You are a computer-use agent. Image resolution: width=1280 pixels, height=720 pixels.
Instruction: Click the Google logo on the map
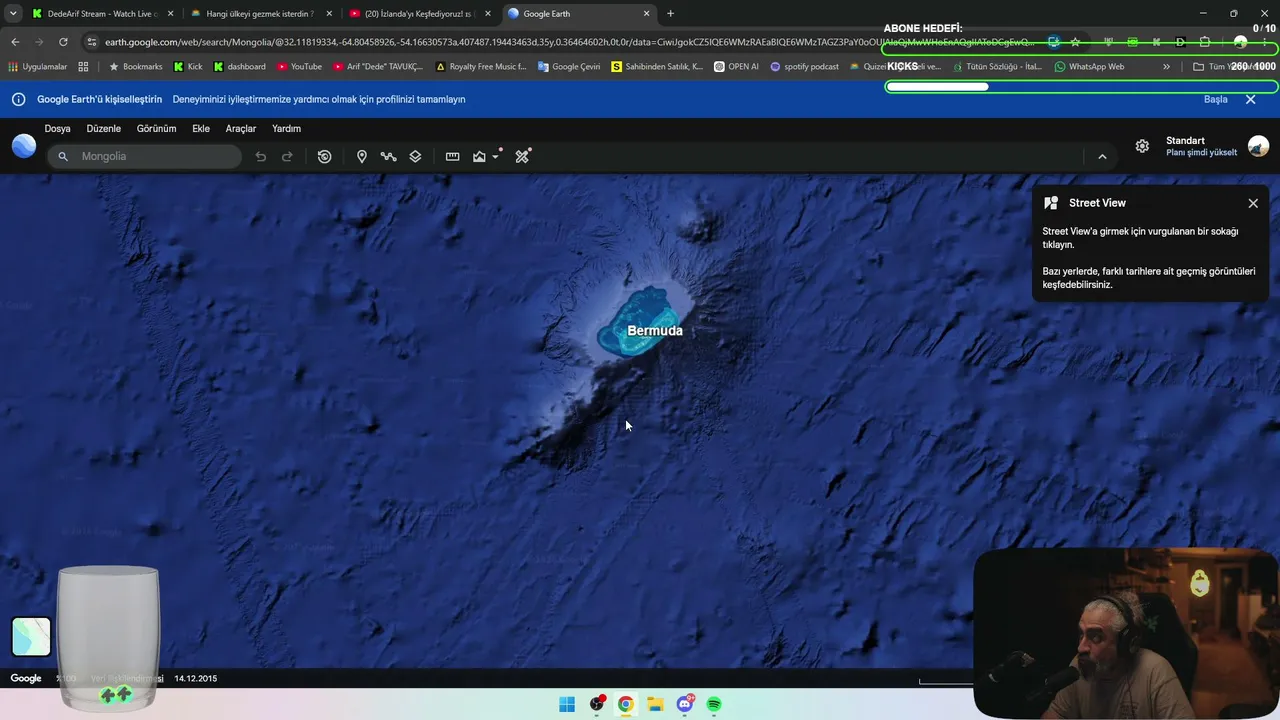tap(26, 679)
